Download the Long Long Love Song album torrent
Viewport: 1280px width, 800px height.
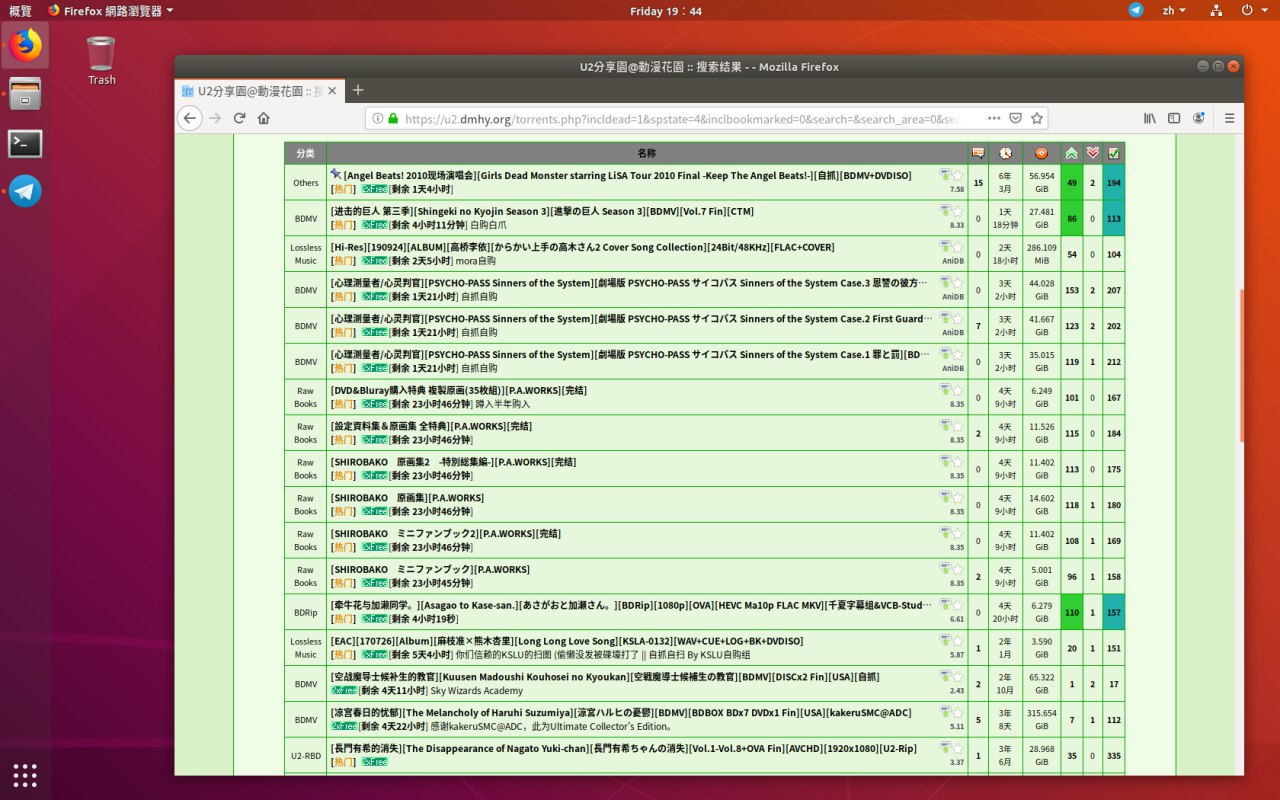pyautogui.click(x=945, y=641)
